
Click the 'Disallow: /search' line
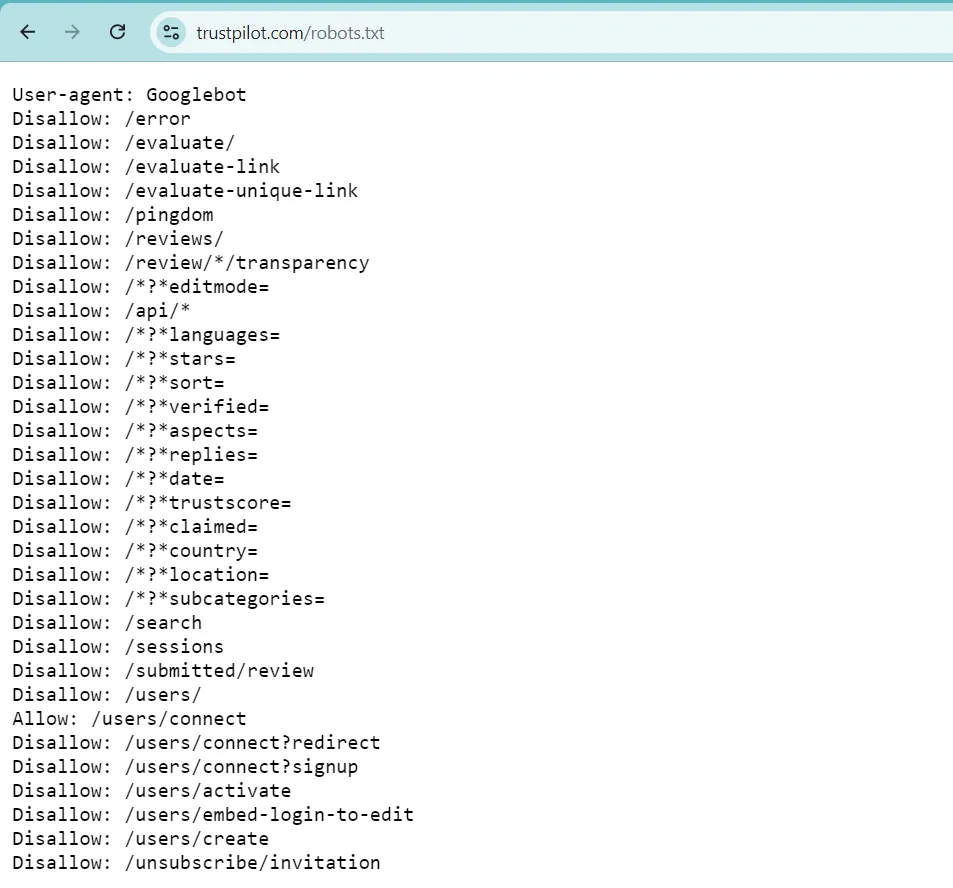coord(107,623)
